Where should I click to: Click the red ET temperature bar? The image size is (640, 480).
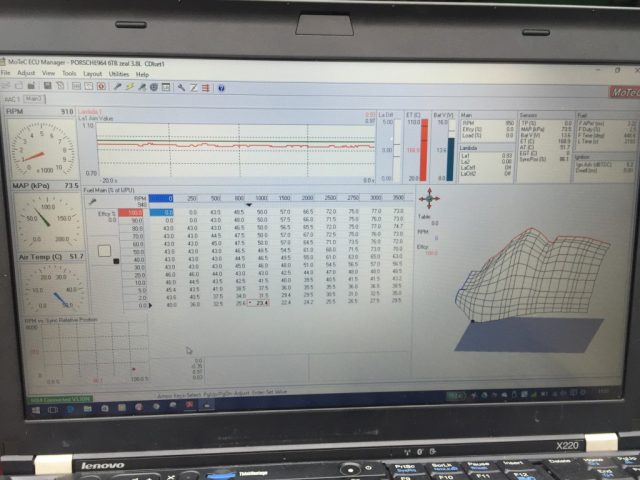pos(424,150)
